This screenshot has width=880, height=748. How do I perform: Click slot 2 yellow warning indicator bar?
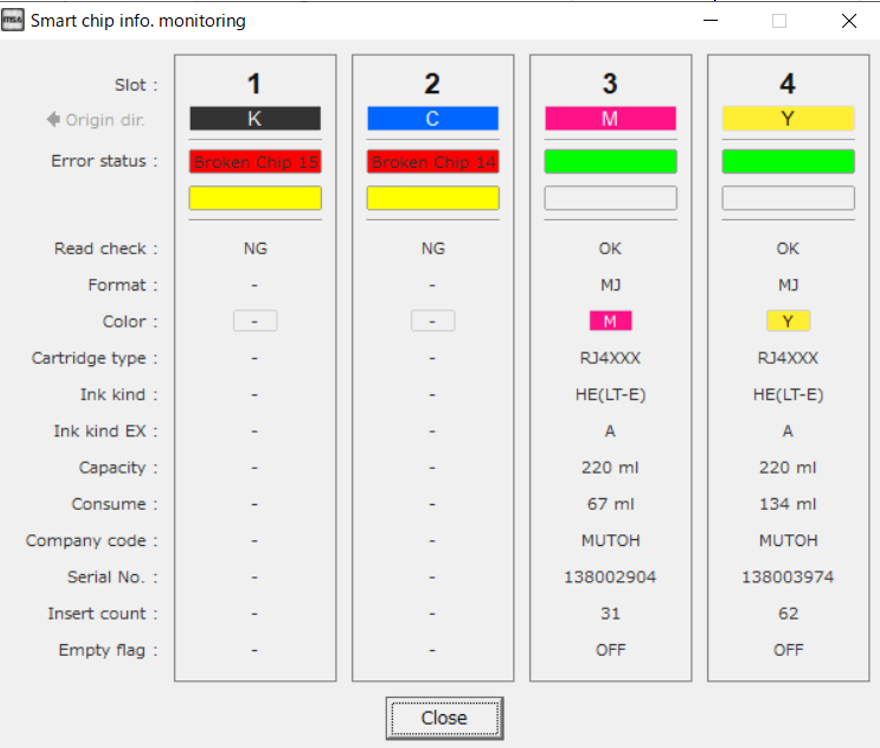click(432, 198)
